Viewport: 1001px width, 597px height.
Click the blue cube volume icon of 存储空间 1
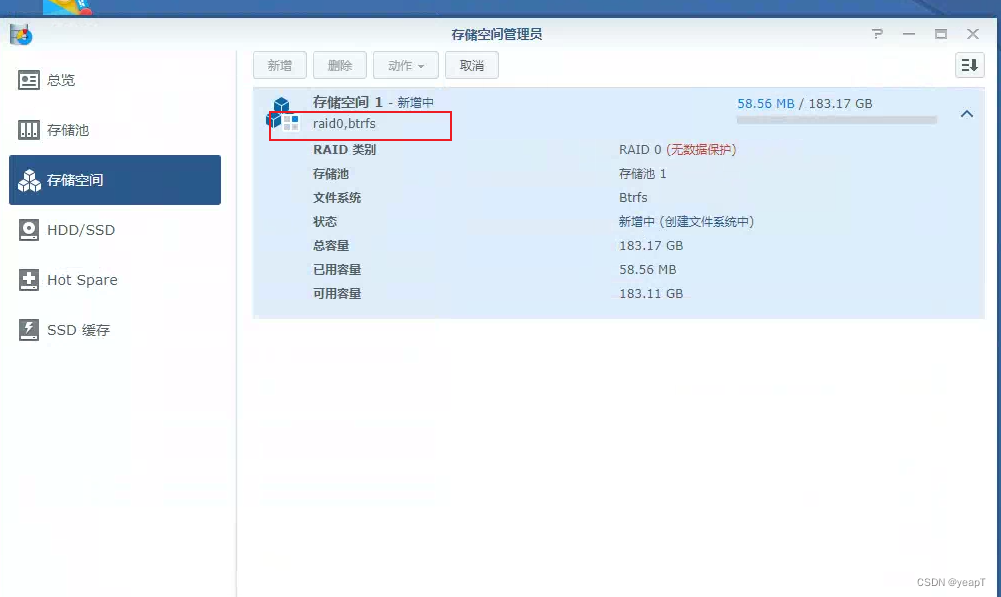coord(282,113)
